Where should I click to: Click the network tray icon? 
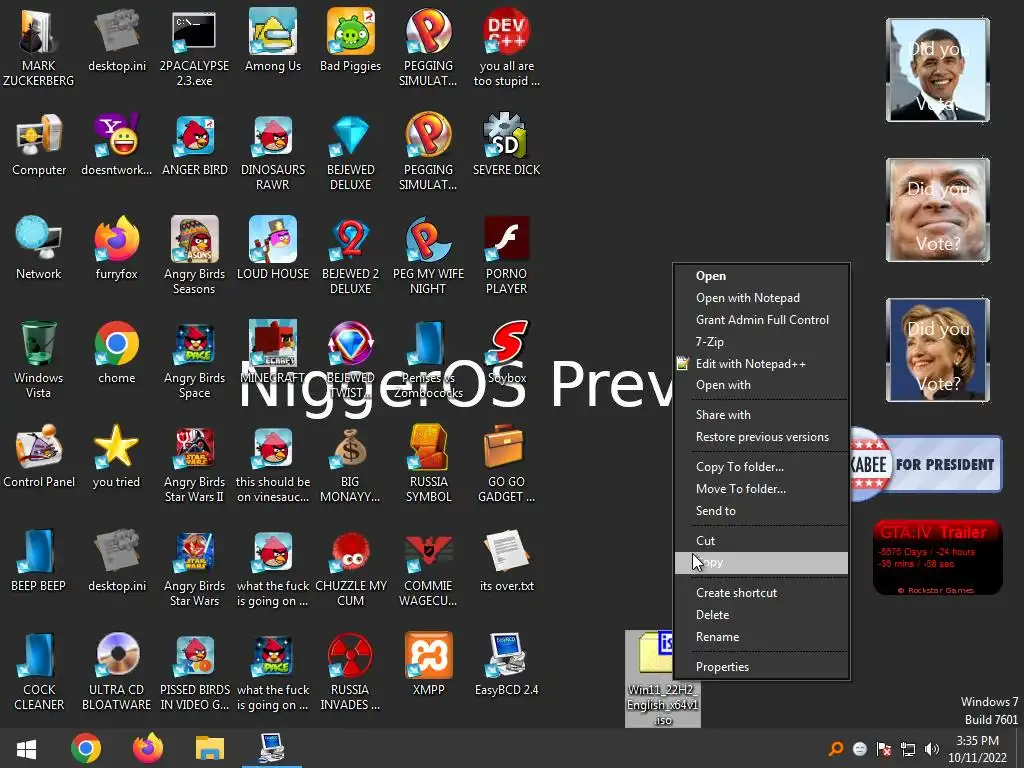pyautogui.click(x=908, y=749)
